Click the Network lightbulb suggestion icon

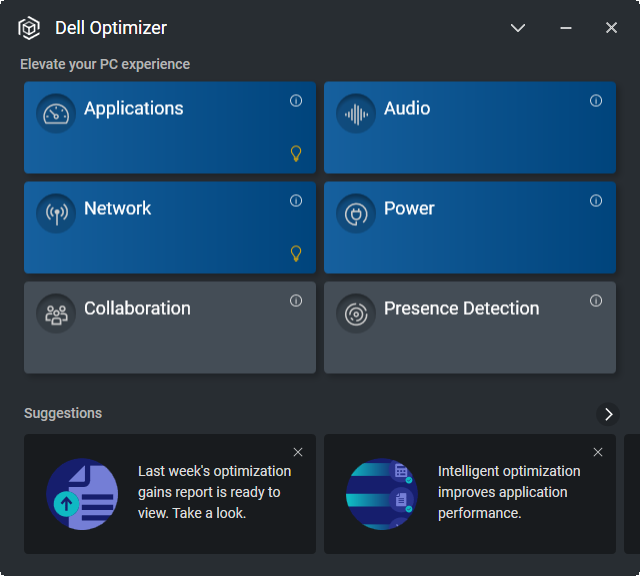coord(296,254)
